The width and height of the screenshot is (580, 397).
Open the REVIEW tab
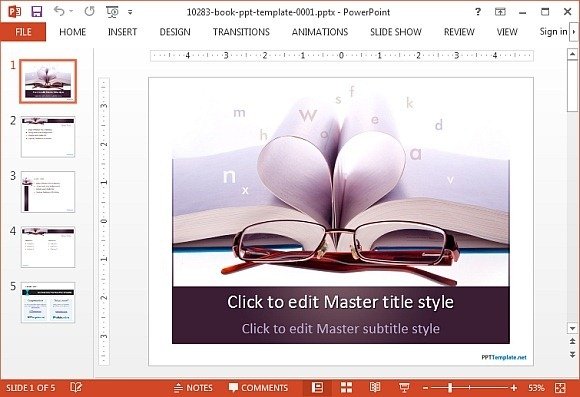click(459, 32)
